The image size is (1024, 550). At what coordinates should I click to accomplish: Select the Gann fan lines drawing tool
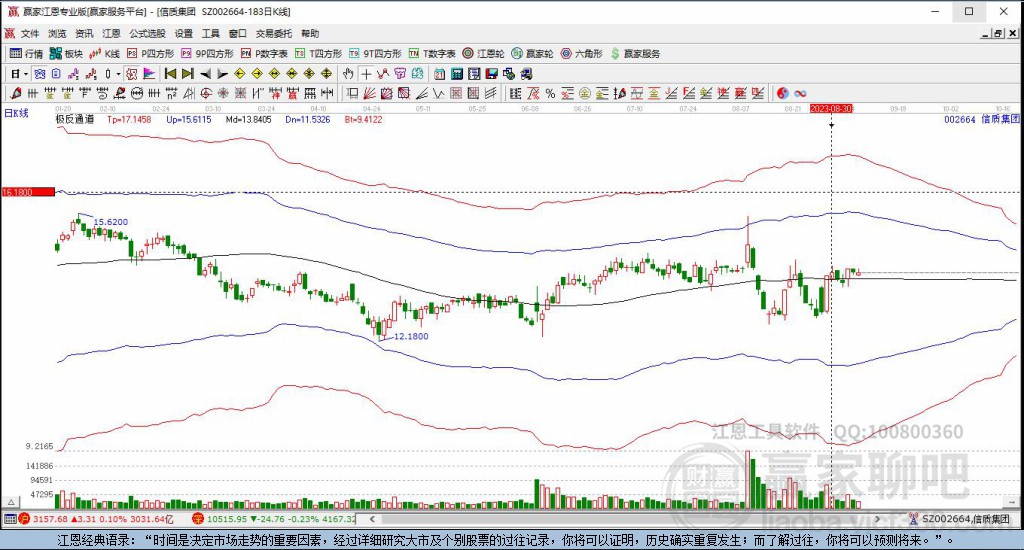[x=369, y=93]
